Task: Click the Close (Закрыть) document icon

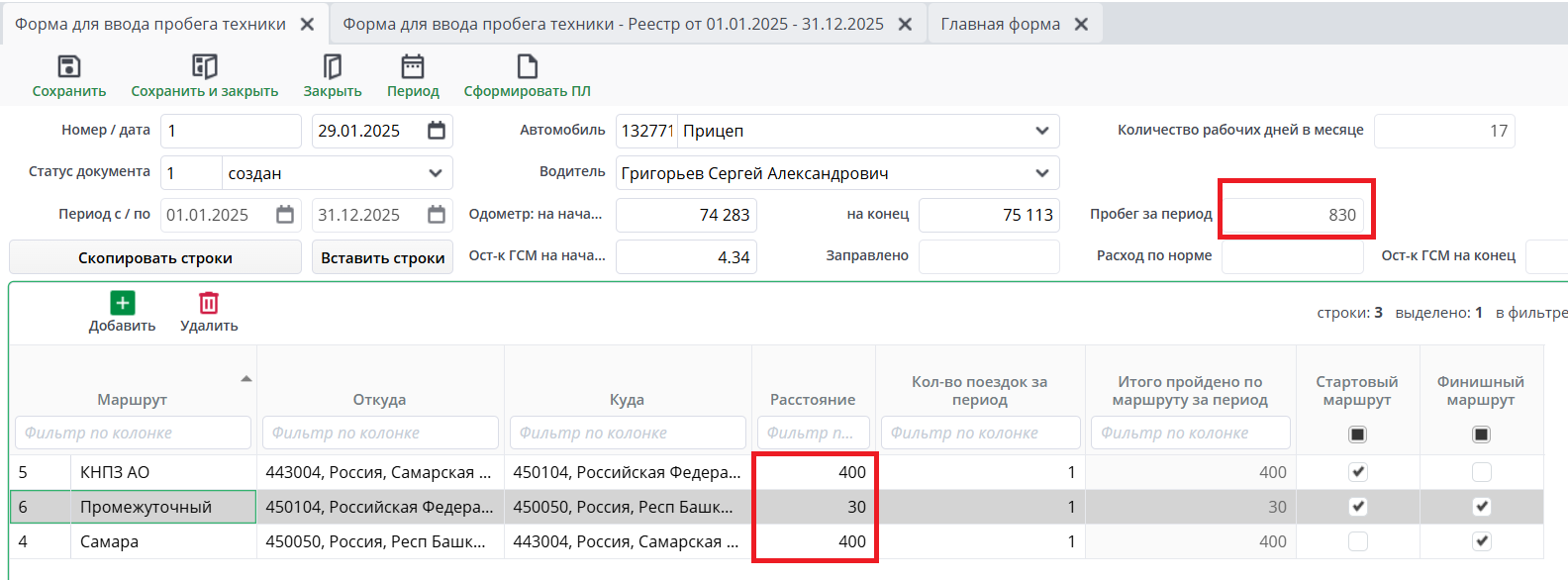Action: point(333,66)
